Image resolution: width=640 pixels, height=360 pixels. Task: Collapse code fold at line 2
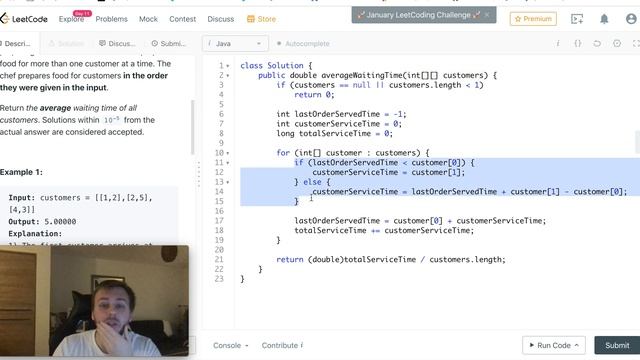coord(228,76)
